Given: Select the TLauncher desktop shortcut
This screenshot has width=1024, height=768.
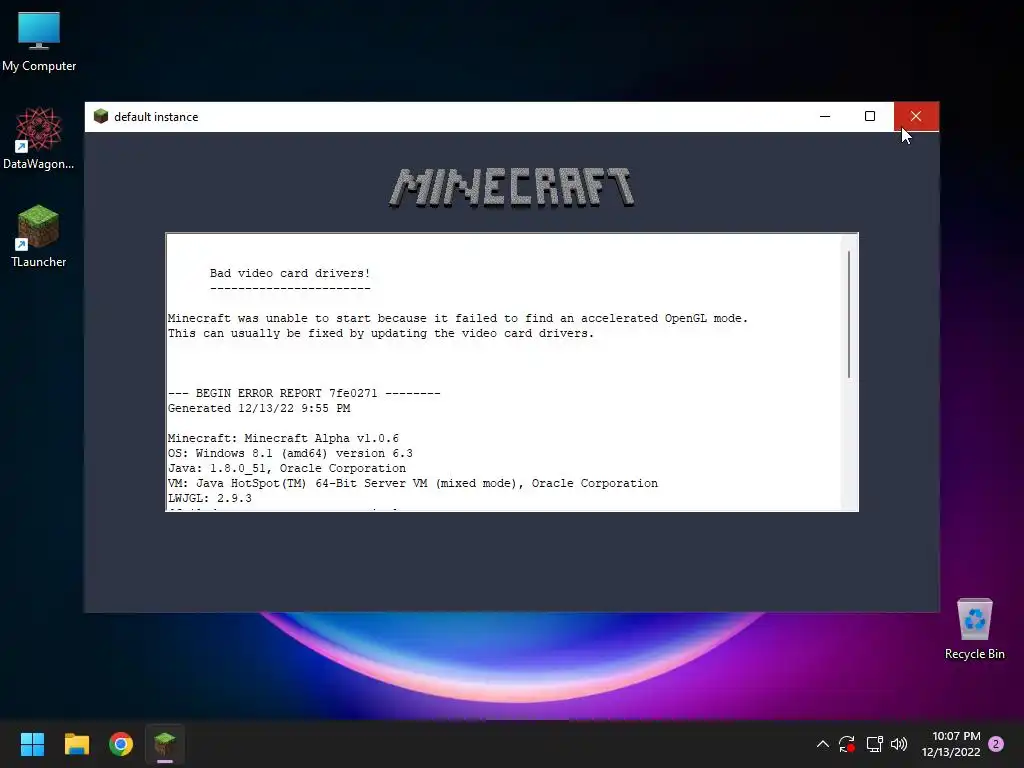Looking at the screenshot, I should [x=39, y=236].
